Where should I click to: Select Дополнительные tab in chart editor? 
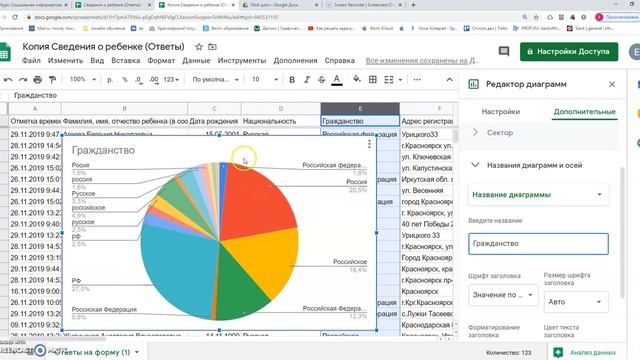click(584, 111)
